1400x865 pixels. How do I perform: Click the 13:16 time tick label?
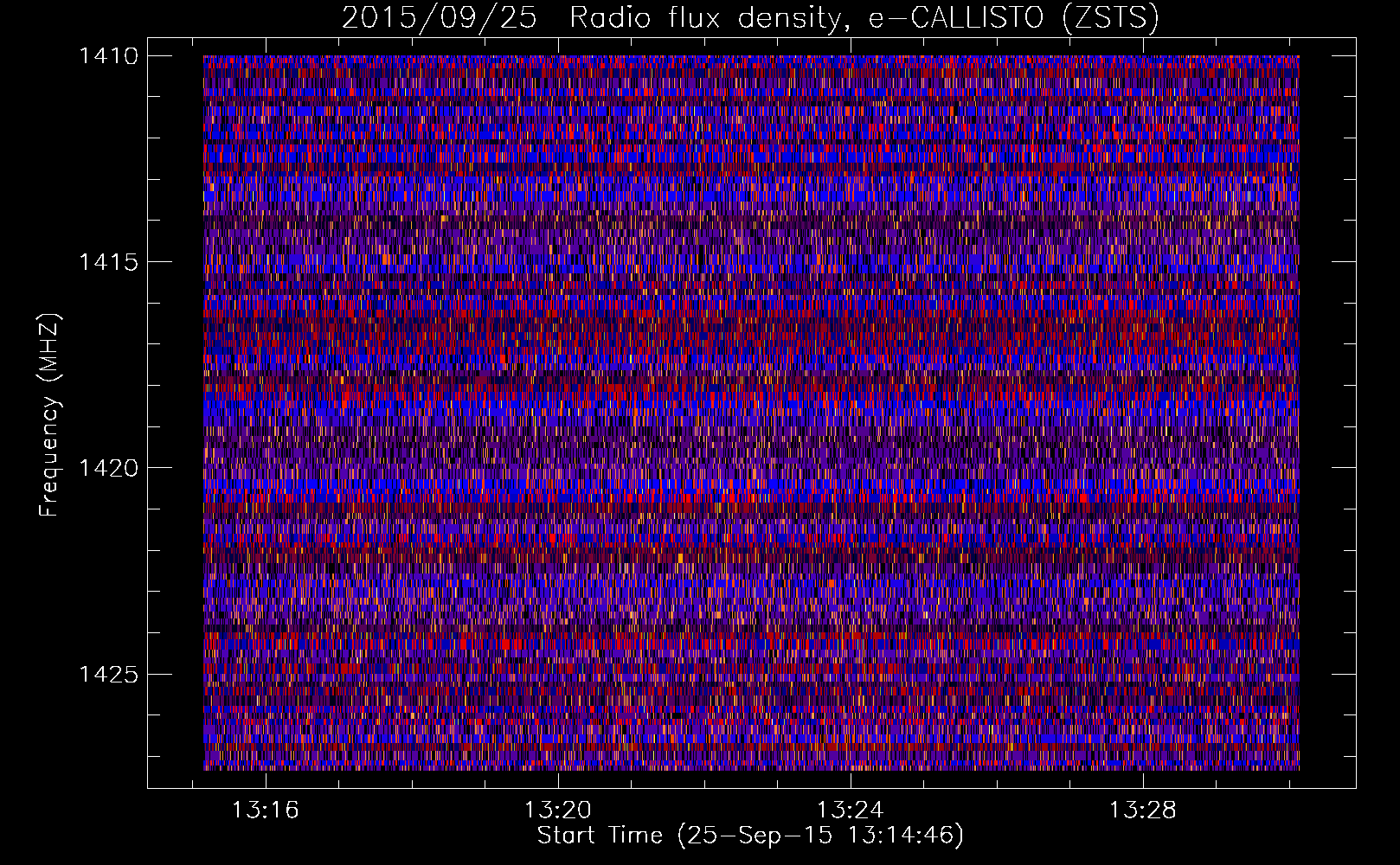coord(266,810)
